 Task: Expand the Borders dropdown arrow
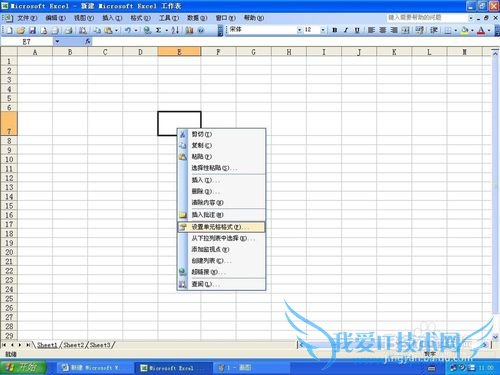(456, 30)
